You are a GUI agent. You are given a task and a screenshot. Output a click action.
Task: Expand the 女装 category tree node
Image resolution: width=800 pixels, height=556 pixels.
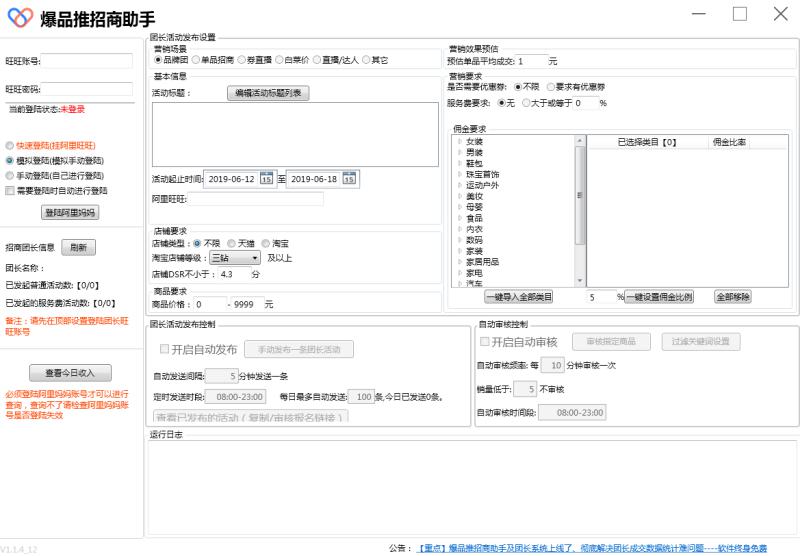coord(460,142)
